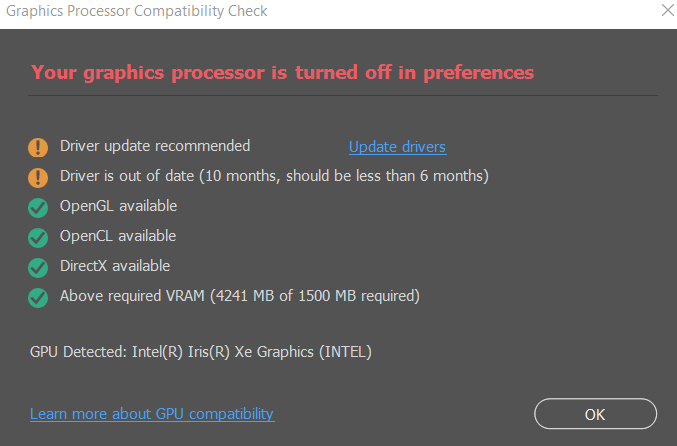Click the DirectX available label

coord(115,266)
